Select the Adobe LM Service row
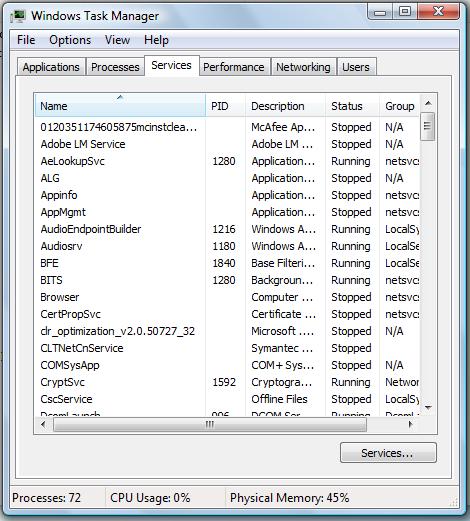Viewport: 470px width, 521px height. [x=227, y=144]
